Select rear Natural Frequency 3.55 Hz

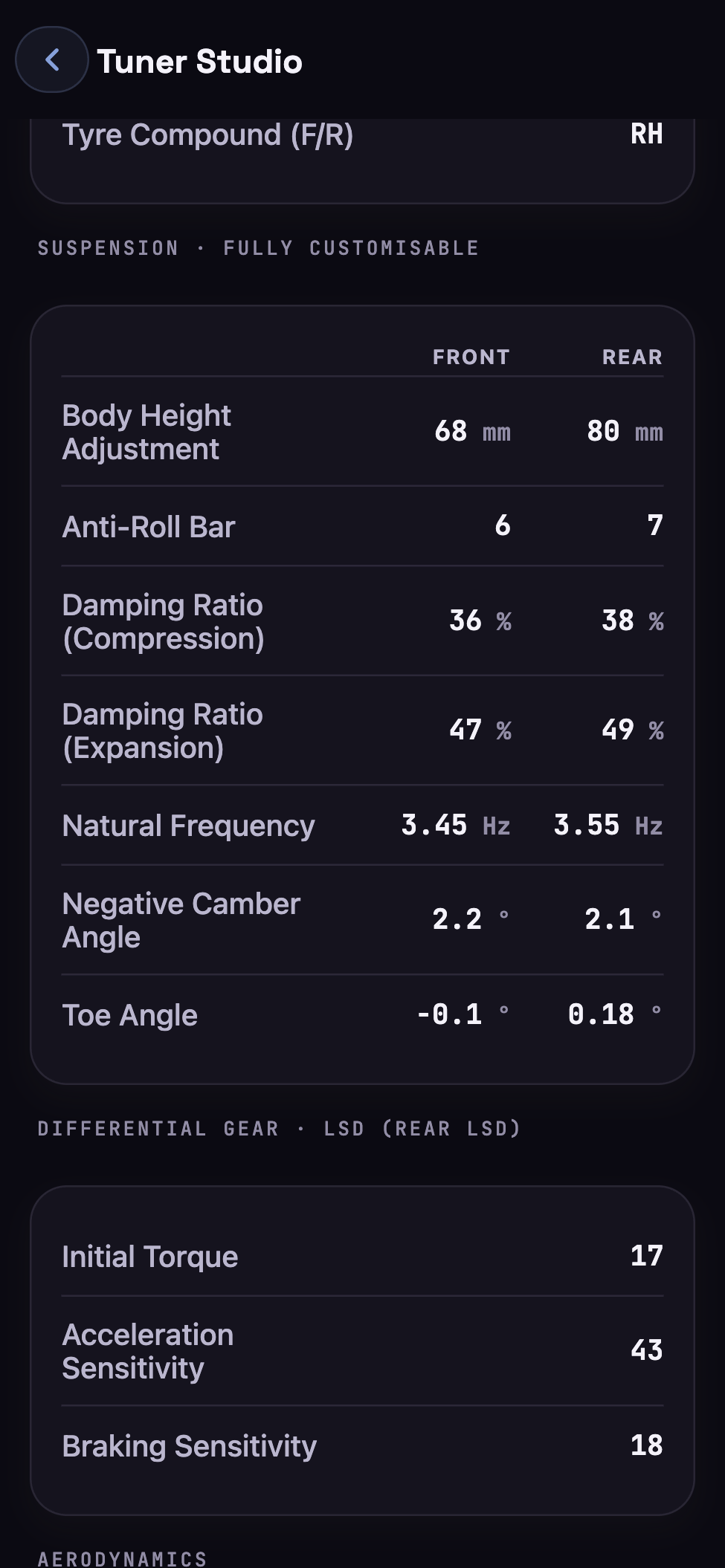point(608,826)
